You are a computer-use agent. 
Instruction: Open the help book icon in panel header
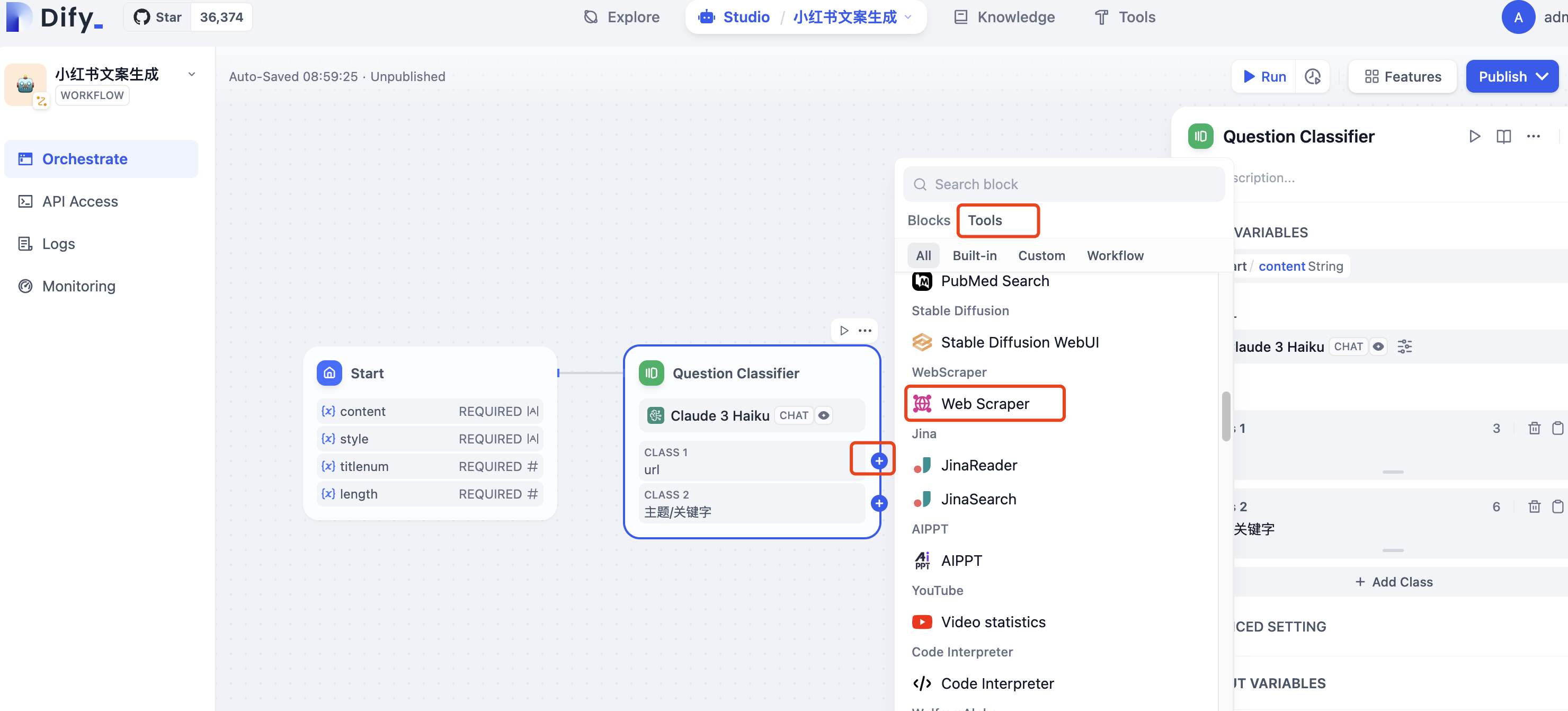point(1503,136)
